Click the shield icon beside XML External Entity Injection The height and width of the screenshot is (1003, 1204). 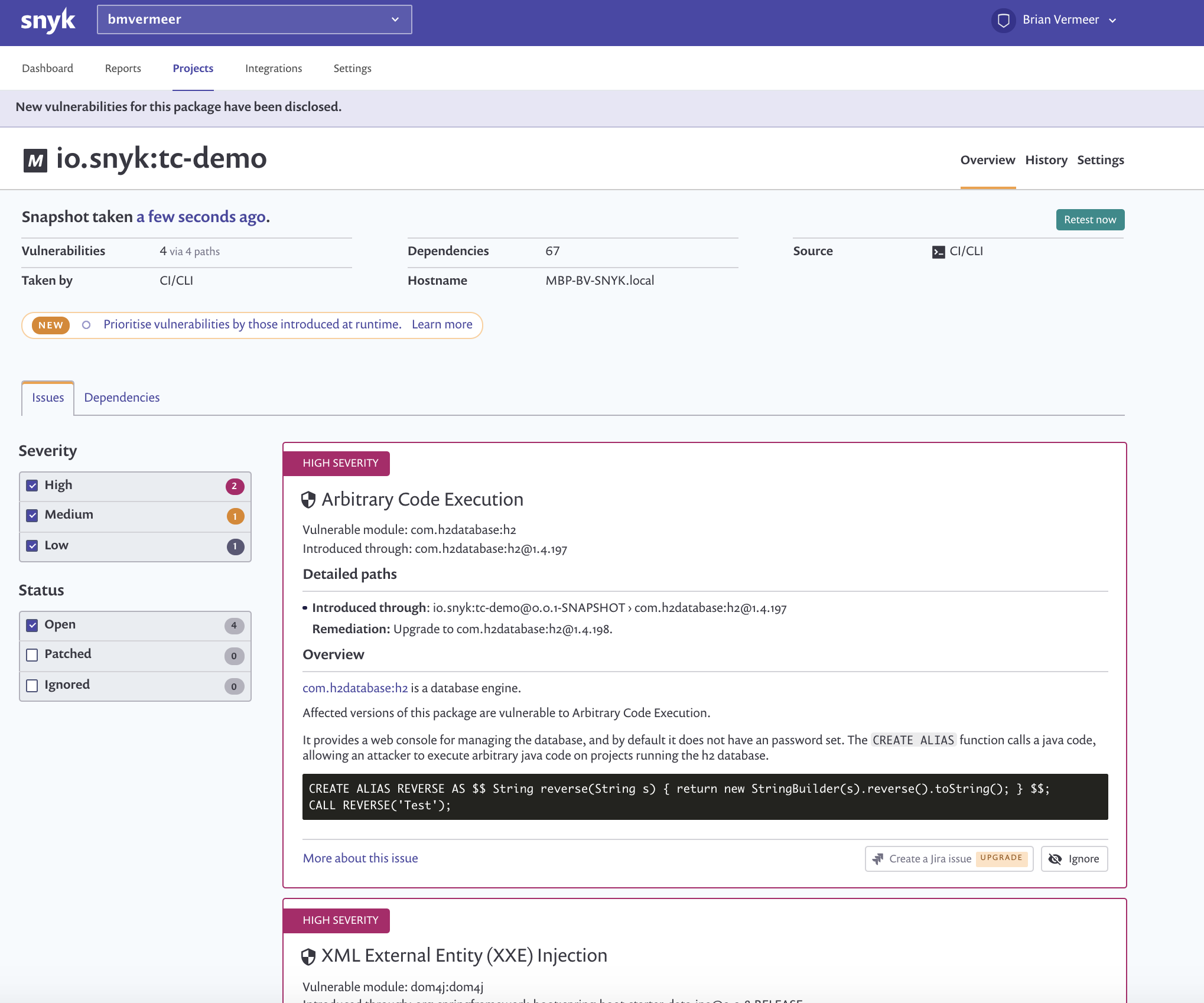click(x=308, y=956)
